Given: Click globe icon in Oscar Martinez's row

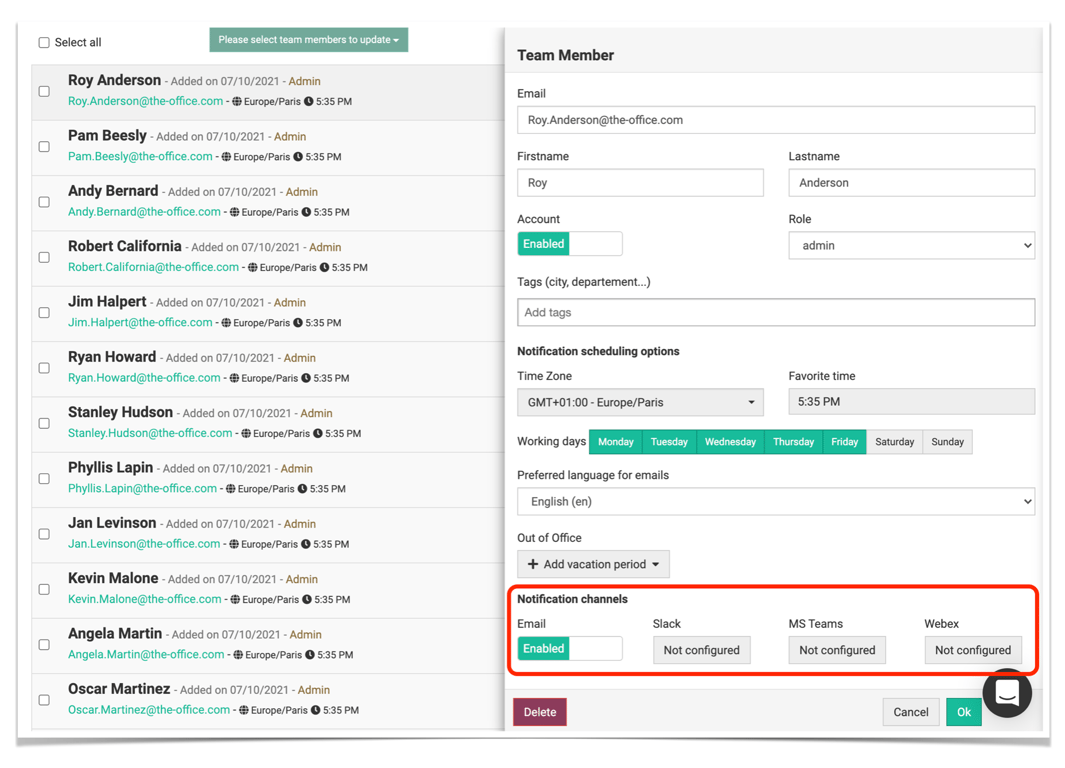Looking at the screenshot, I should 244,711.
